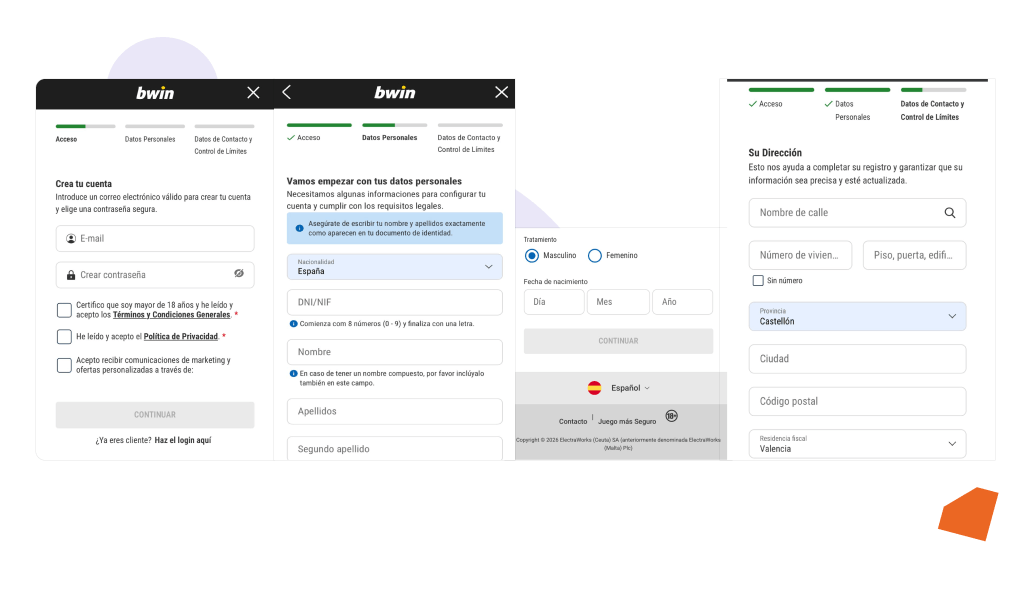This screenshot has width=1010, height=595.
Task: Click the bwin logo in second panel header
Action: [x=395, y=93]
